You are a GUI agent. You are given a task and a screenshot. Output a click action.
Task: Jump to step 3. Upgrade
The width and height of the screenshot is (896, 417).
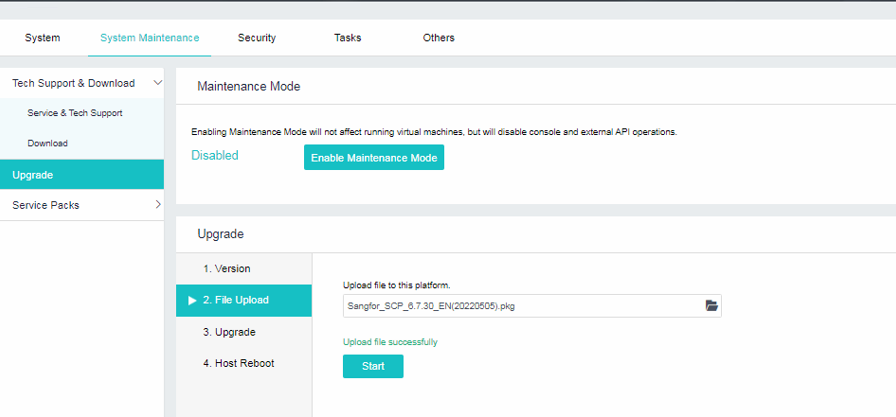229,332
